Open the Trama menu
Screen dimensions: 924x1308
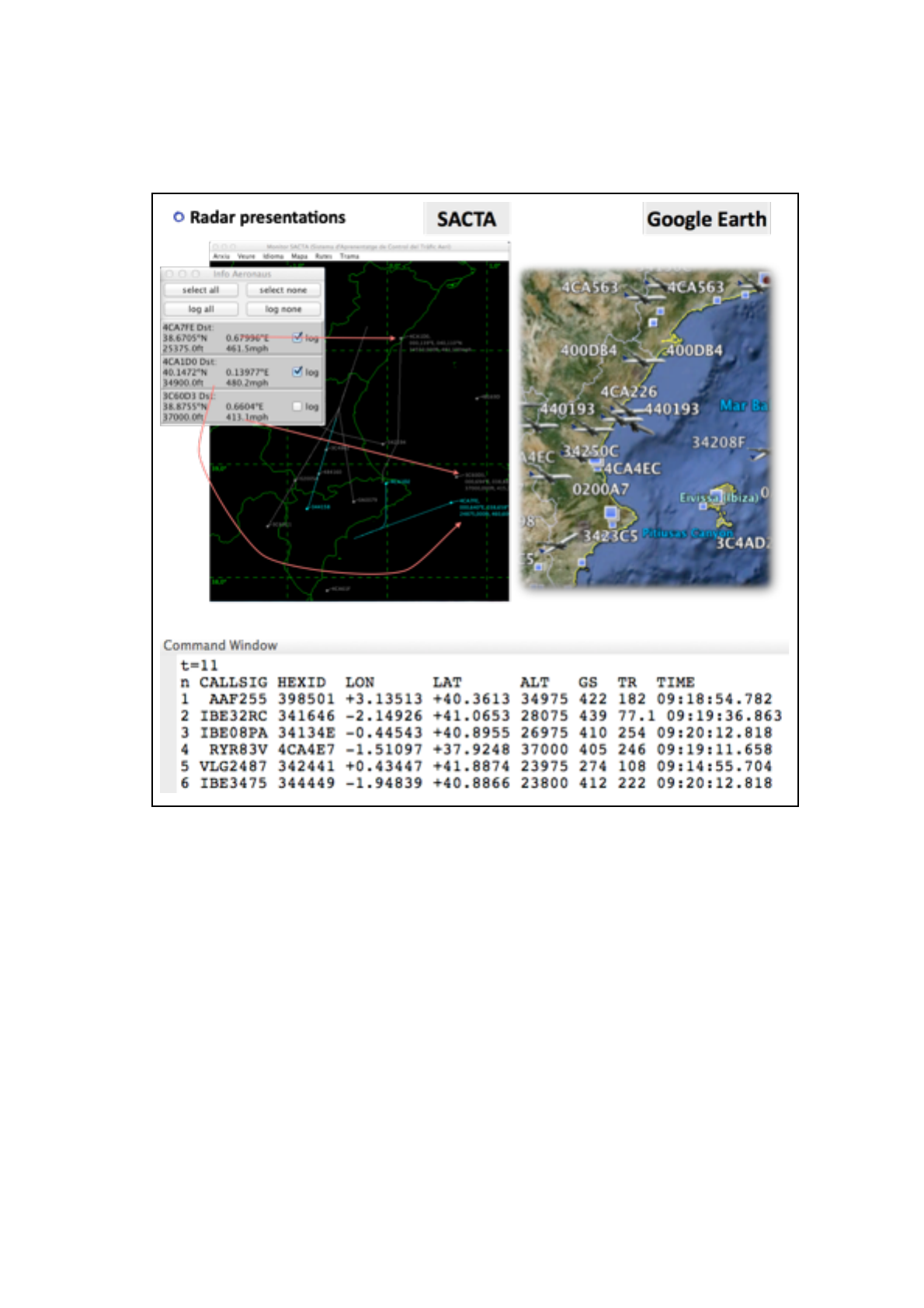pos(349,256)
